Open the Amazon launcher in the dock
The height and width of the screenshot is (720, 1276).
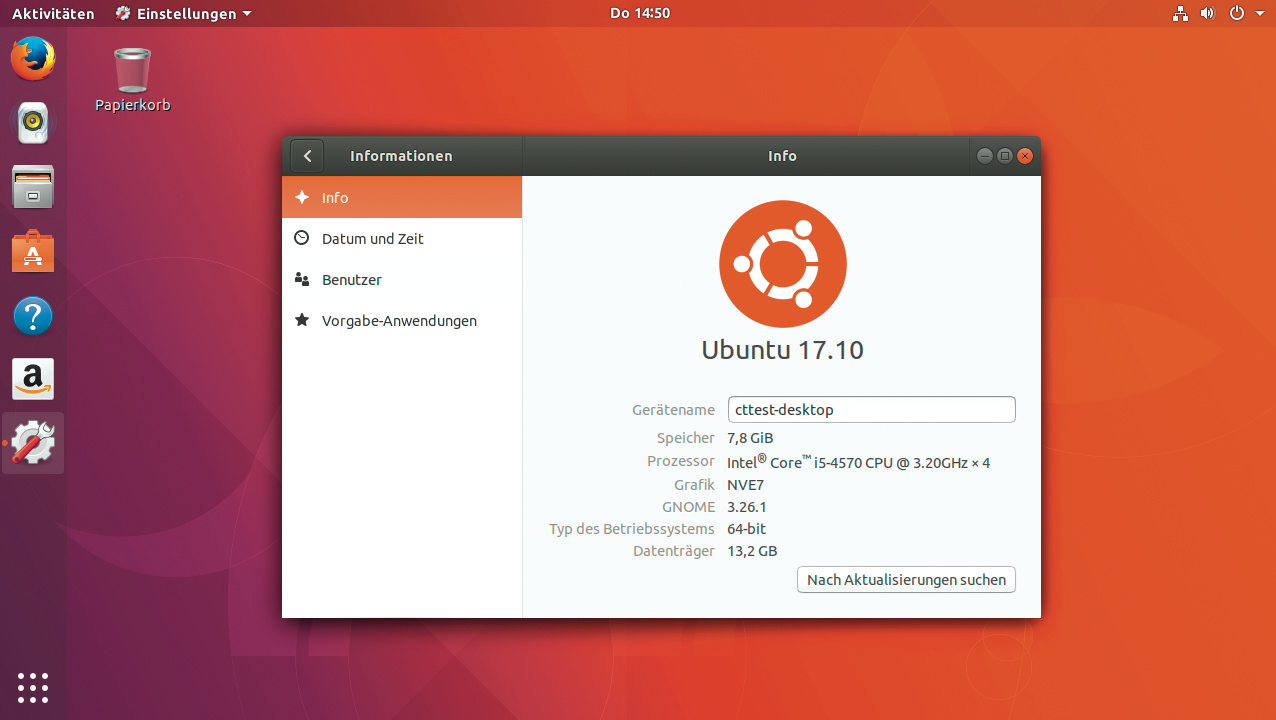point(32,379)
